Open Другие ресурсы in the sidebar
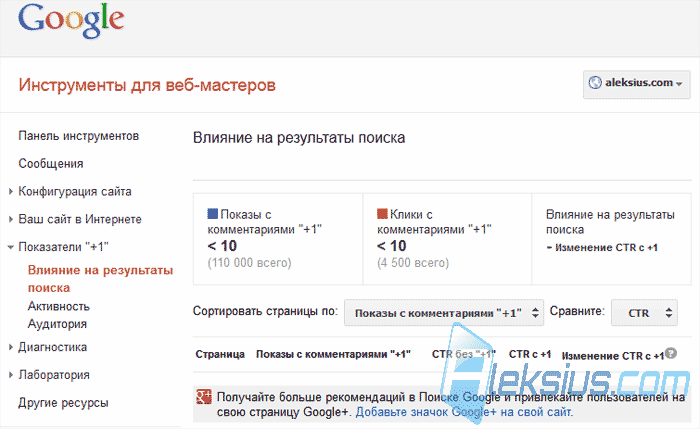This screenshot has height=429, width=700. click(63, 403)
